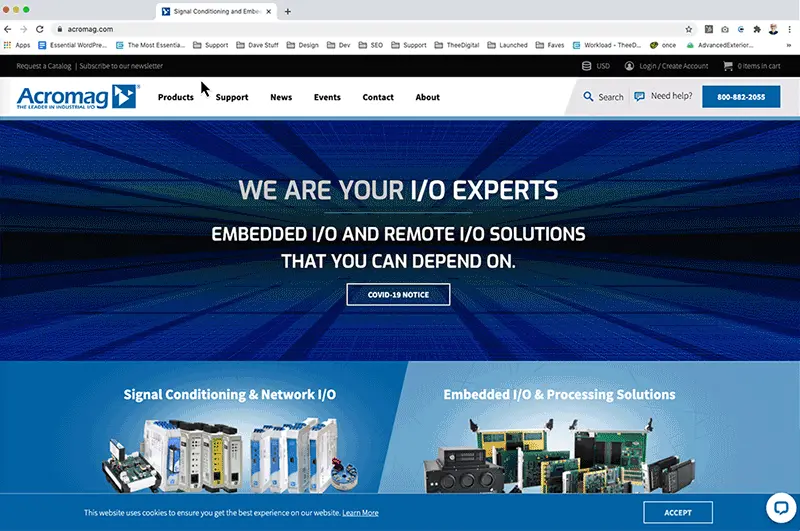Open the Products menu
The height and width of the screenshot is (531, 800).
[176, 97]
